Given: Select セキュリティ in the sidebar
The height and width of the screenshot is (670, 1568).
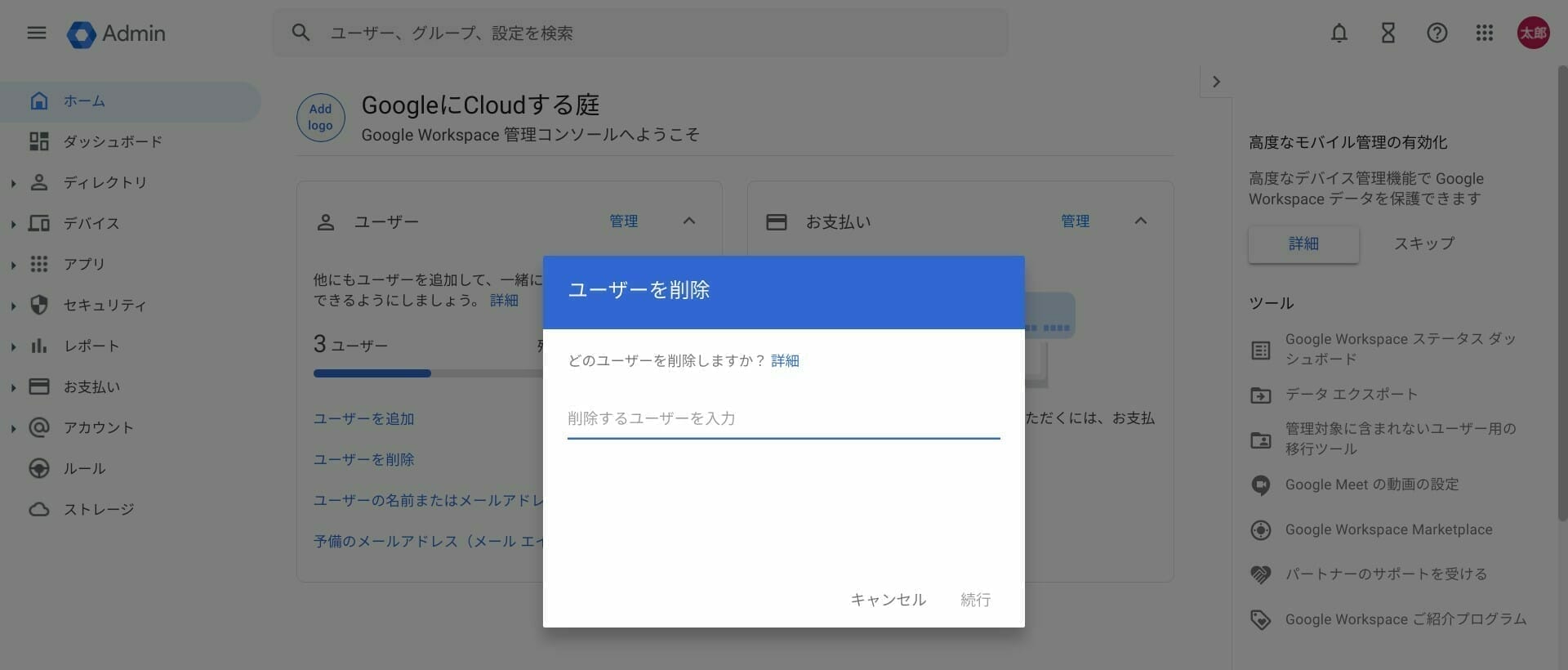Looking at the screenshot, I should click(x=130, y=306).
